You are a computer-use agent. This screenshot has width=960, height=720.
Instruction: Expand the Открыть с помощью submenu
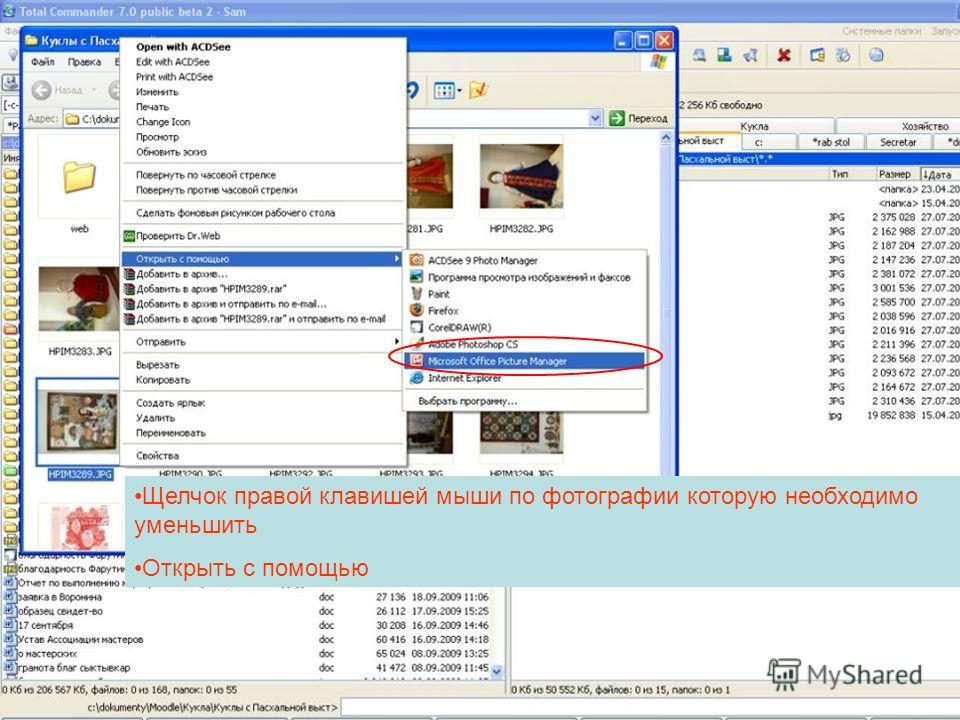[x=263, y=258]
